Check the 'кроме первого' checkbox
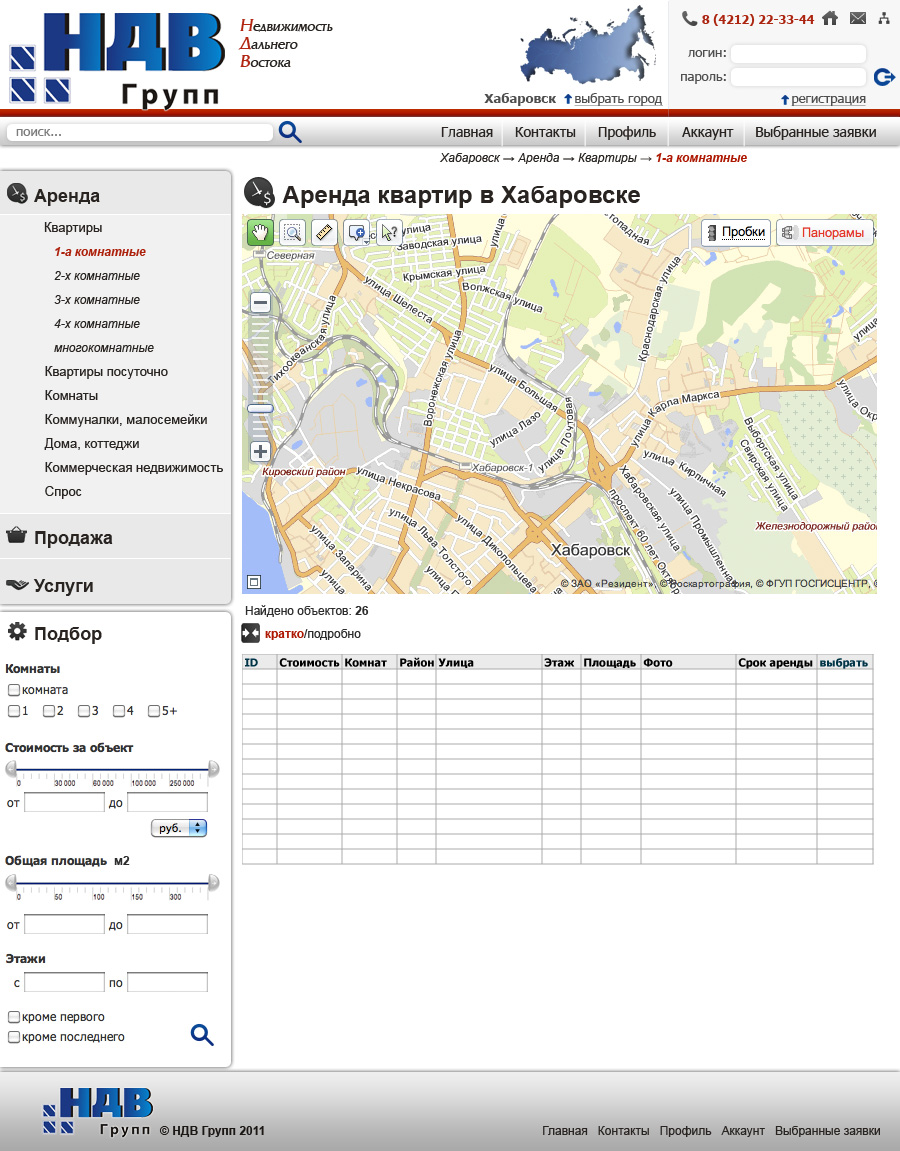 (x=14, y=1017)
